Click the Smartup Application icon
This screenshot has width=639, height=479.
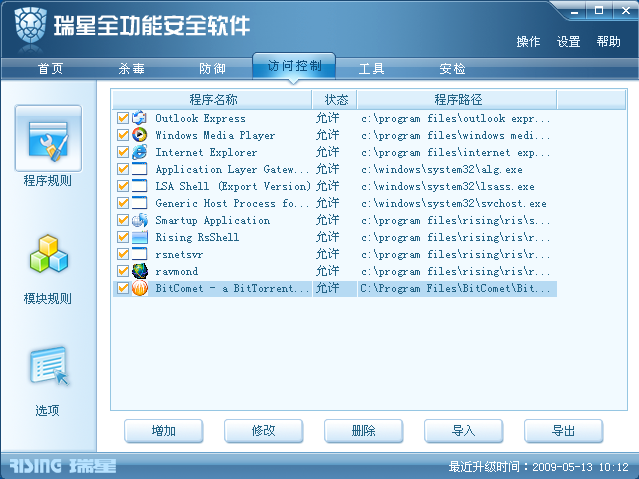(139, 220)
